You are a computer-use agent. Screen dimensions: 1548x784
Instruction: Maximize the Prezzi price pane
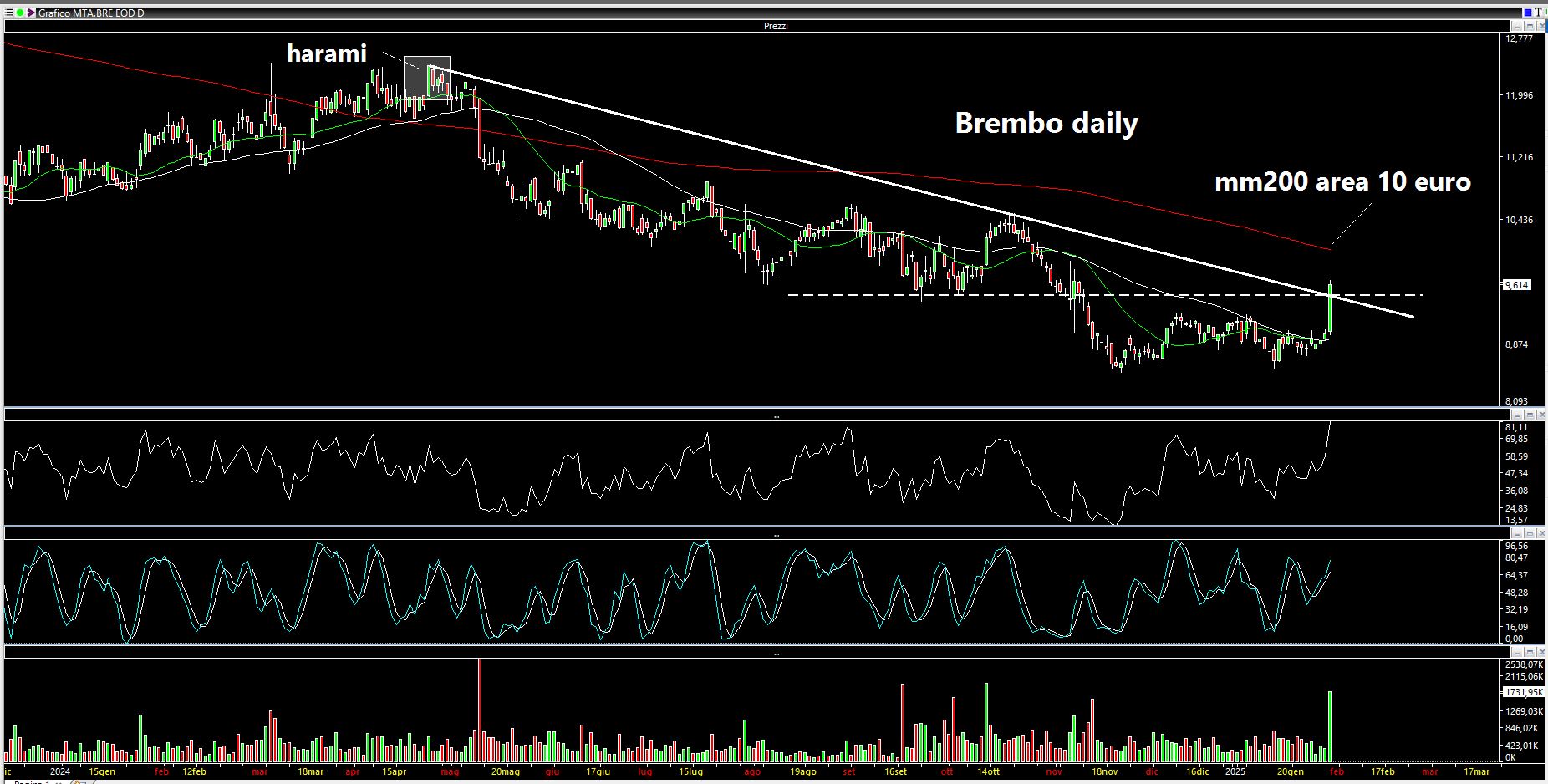pos(1530,26)
